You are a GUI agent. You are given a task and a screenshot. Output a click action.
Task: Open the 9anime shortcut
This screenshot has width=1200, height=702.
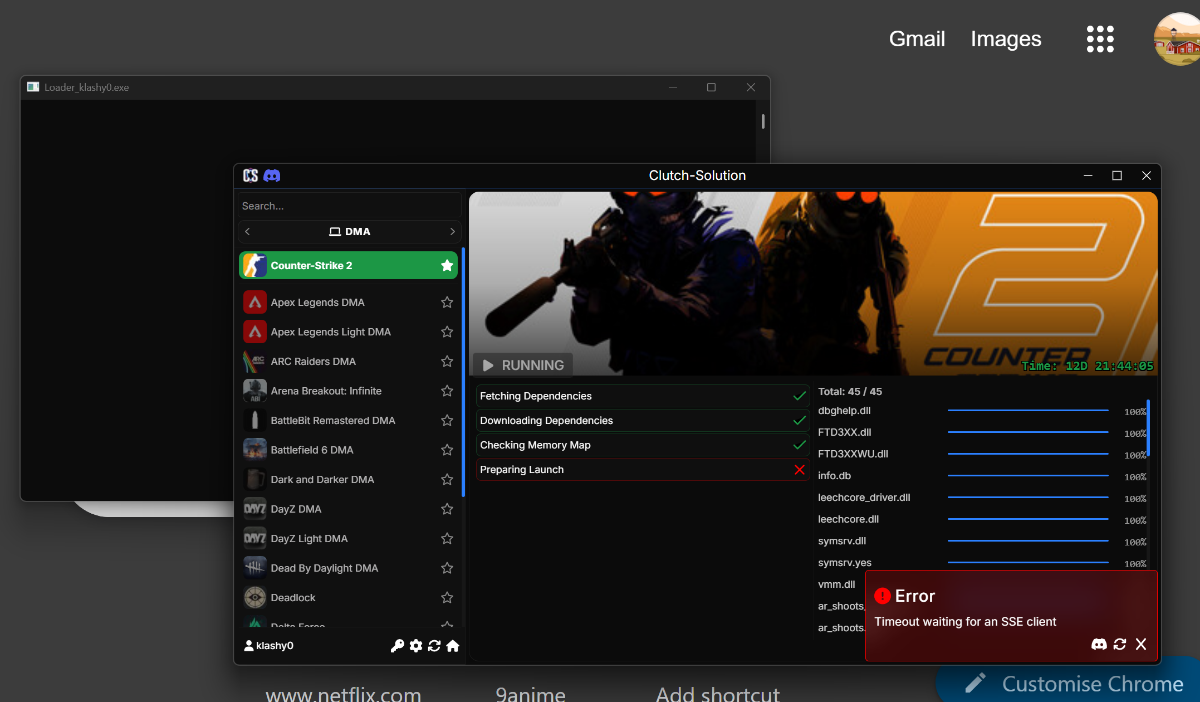(x=530, y=693)
